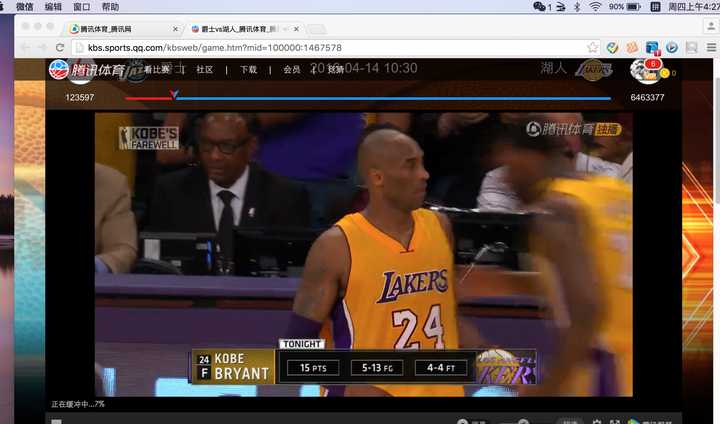
Task: Click the user avatar with notification badge
Action: click(643, 70)
